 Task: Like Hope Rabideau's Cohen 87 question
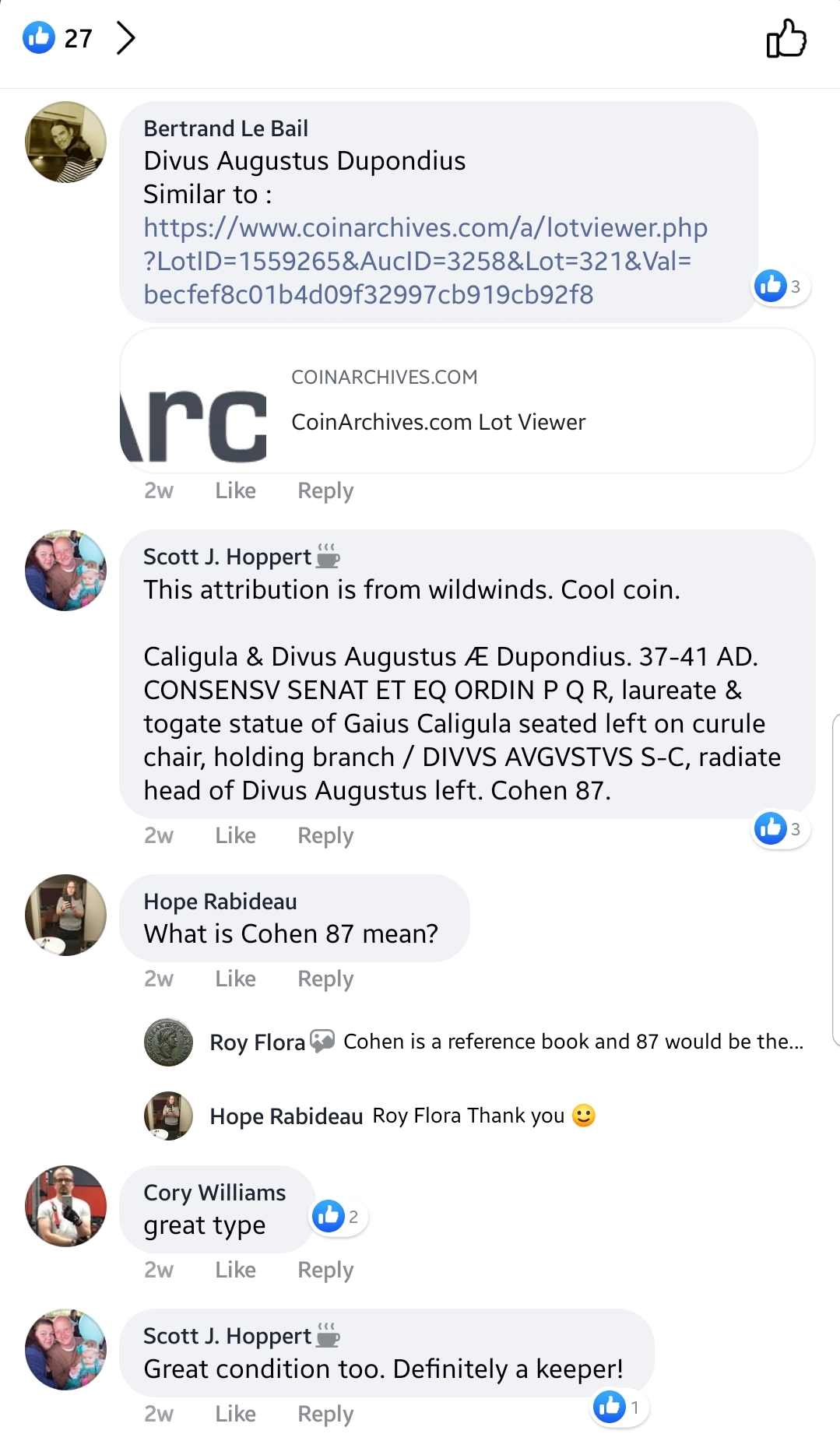[x=235, y=979]
